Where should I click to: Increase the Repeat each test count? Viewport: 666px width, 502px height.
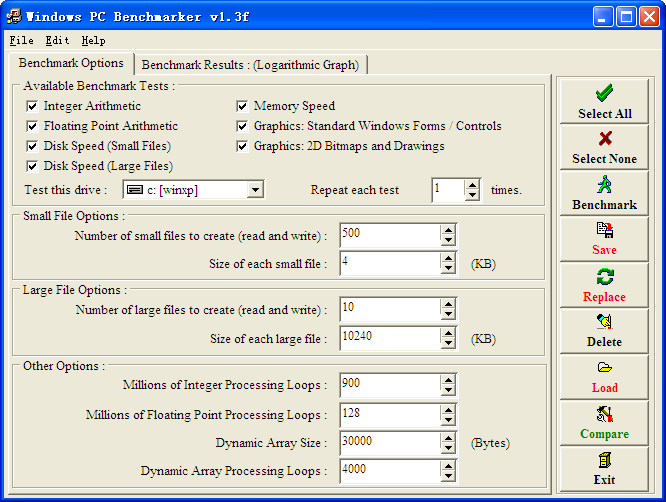coord(472,185)
